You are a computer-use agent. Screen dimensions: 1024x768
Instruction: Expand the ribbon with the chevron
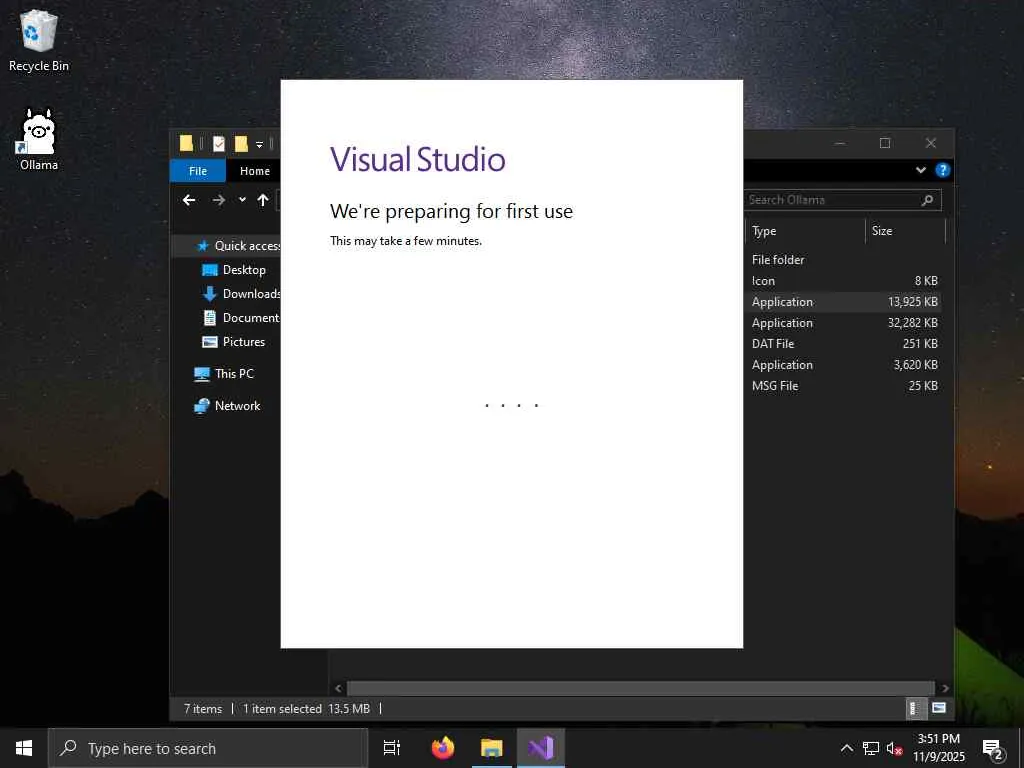tap(921, 170)
